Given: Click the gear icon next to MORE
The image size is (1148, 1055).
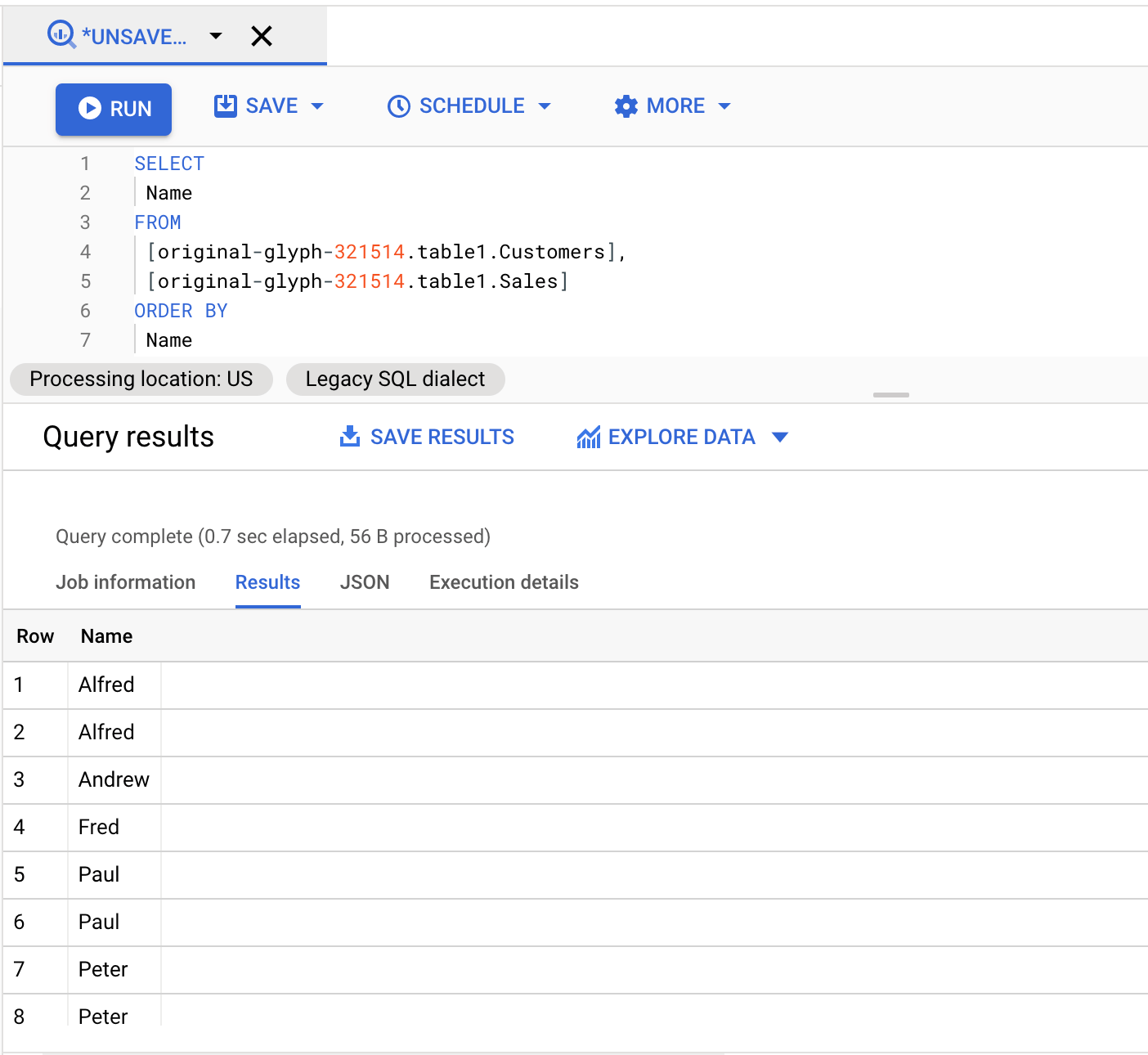Looking at the screenshot, I should coord(626,105).
